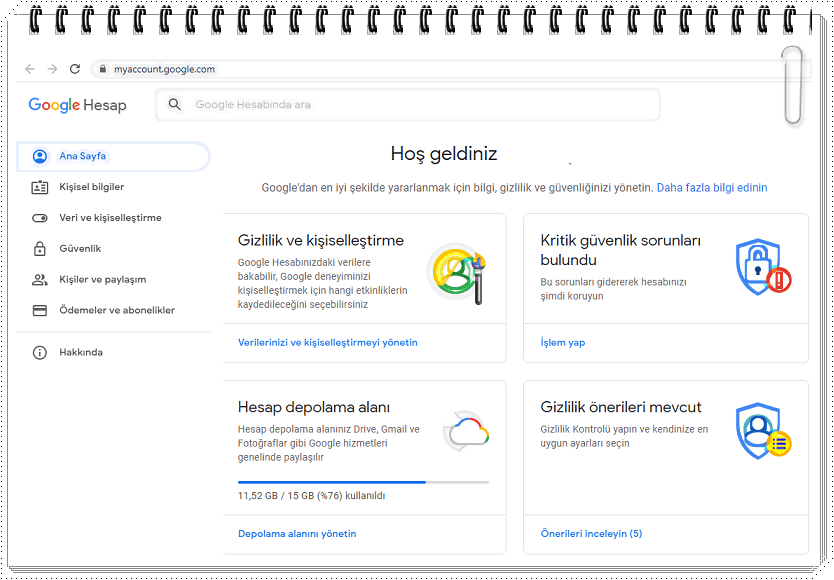834x580 pixels.
Task: Click the Güvenlik lock icon
Action: (x=40, y=248)
